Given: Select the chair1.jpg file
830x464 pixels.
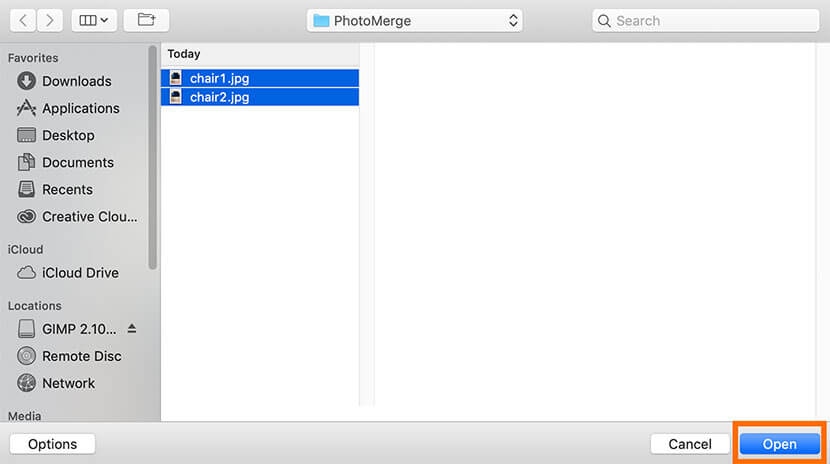Looking at the screenshot, I should tap(219, 77).
